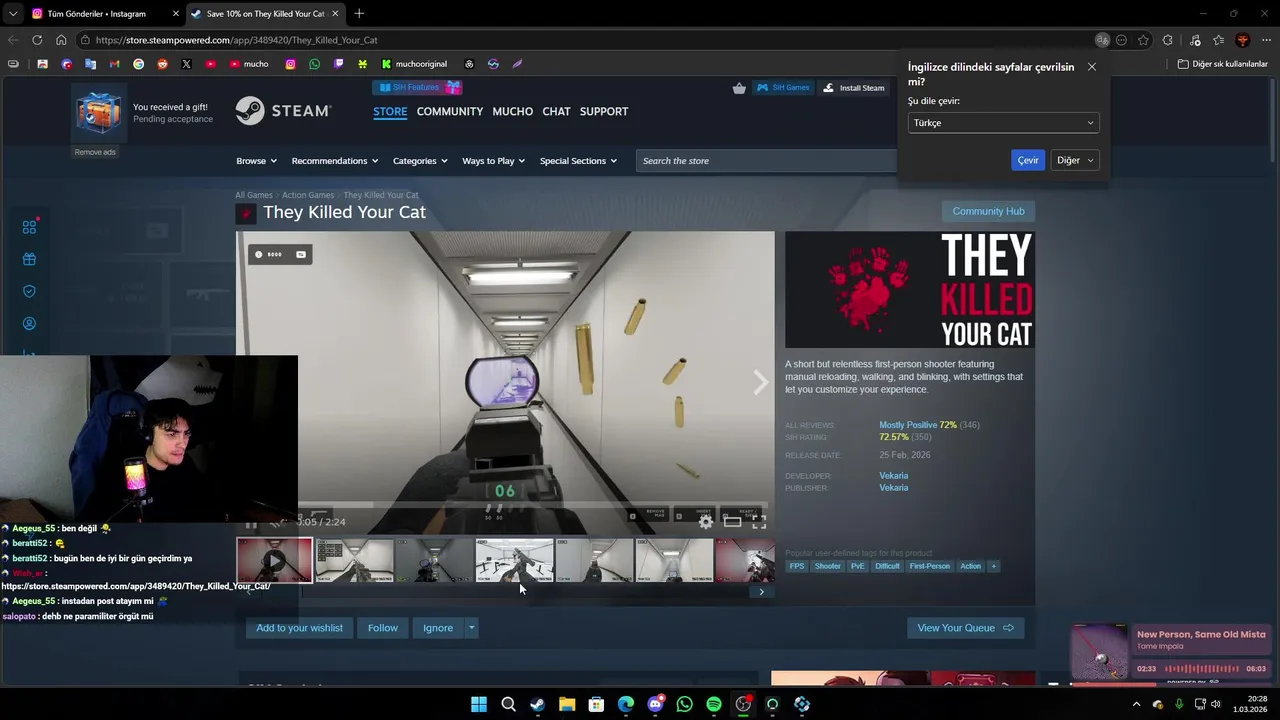Viewport: 1280px width, 720px height.
Task: Open a new browser tab
Action: tap(359, 13)
